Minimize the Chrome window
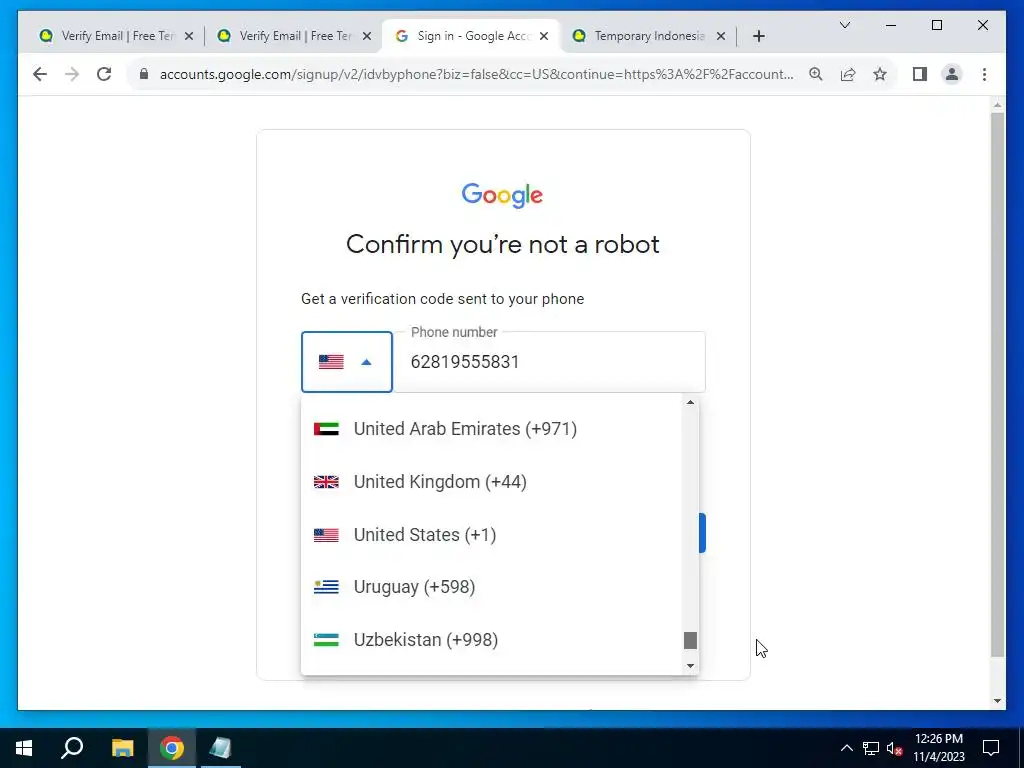Viewport: 1024px width, 768px height. click(x=891, y=25)
